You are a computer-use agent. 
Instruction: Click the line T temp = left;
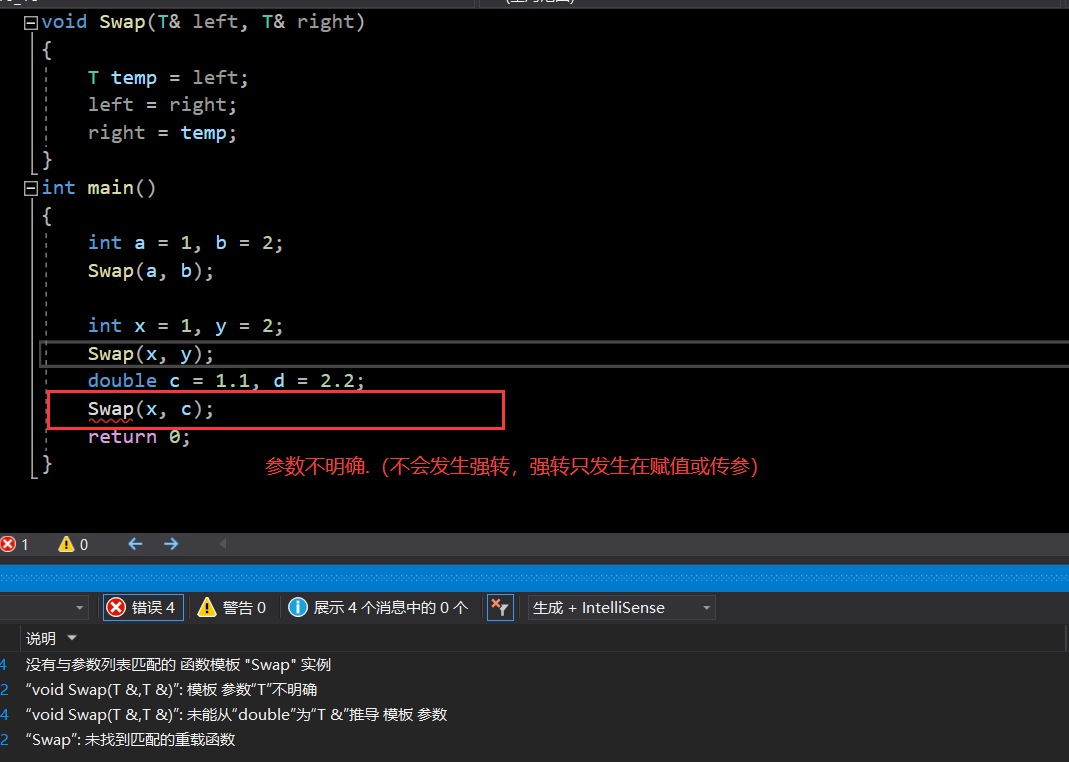[x=168, y=78]
